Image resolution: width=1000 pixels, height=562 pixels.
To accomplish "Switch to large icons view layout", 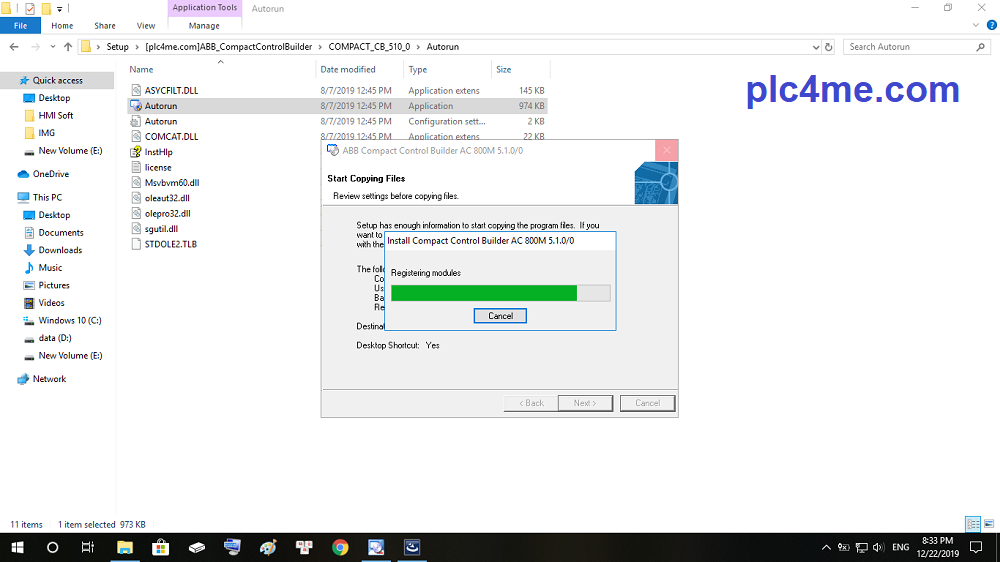I will 987,524.
